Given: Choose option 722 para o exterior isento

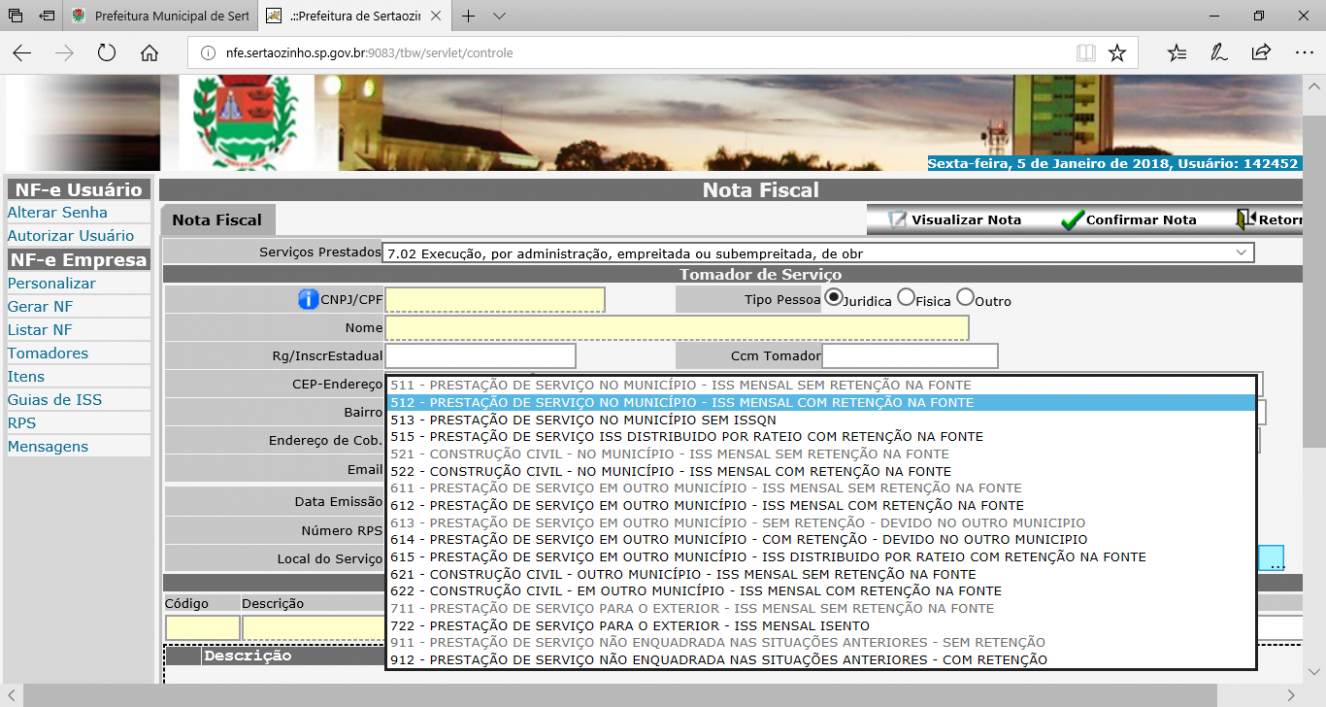Looking at the screenshot, I should pyautogui.click(x=820, y=625).
